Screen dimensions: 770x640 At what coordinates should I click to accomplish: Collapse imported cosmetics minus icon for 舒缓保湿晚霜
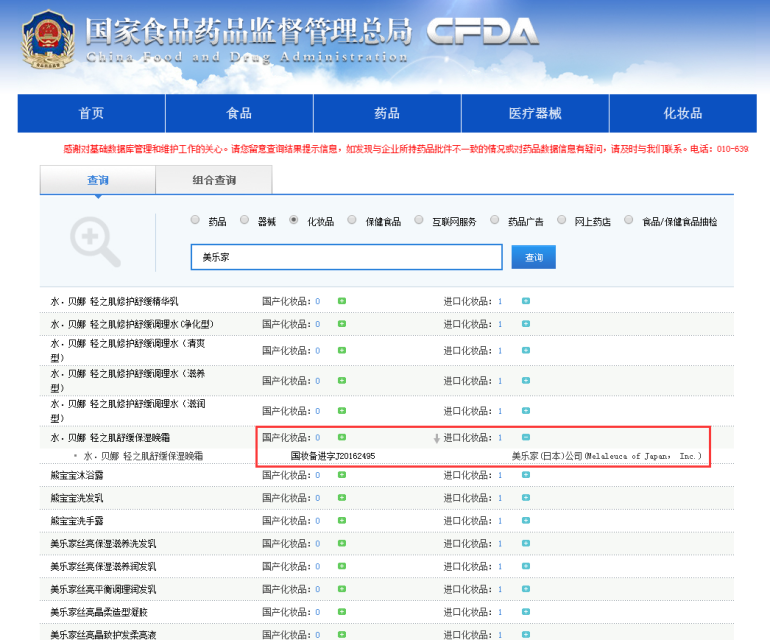(525, 437)
